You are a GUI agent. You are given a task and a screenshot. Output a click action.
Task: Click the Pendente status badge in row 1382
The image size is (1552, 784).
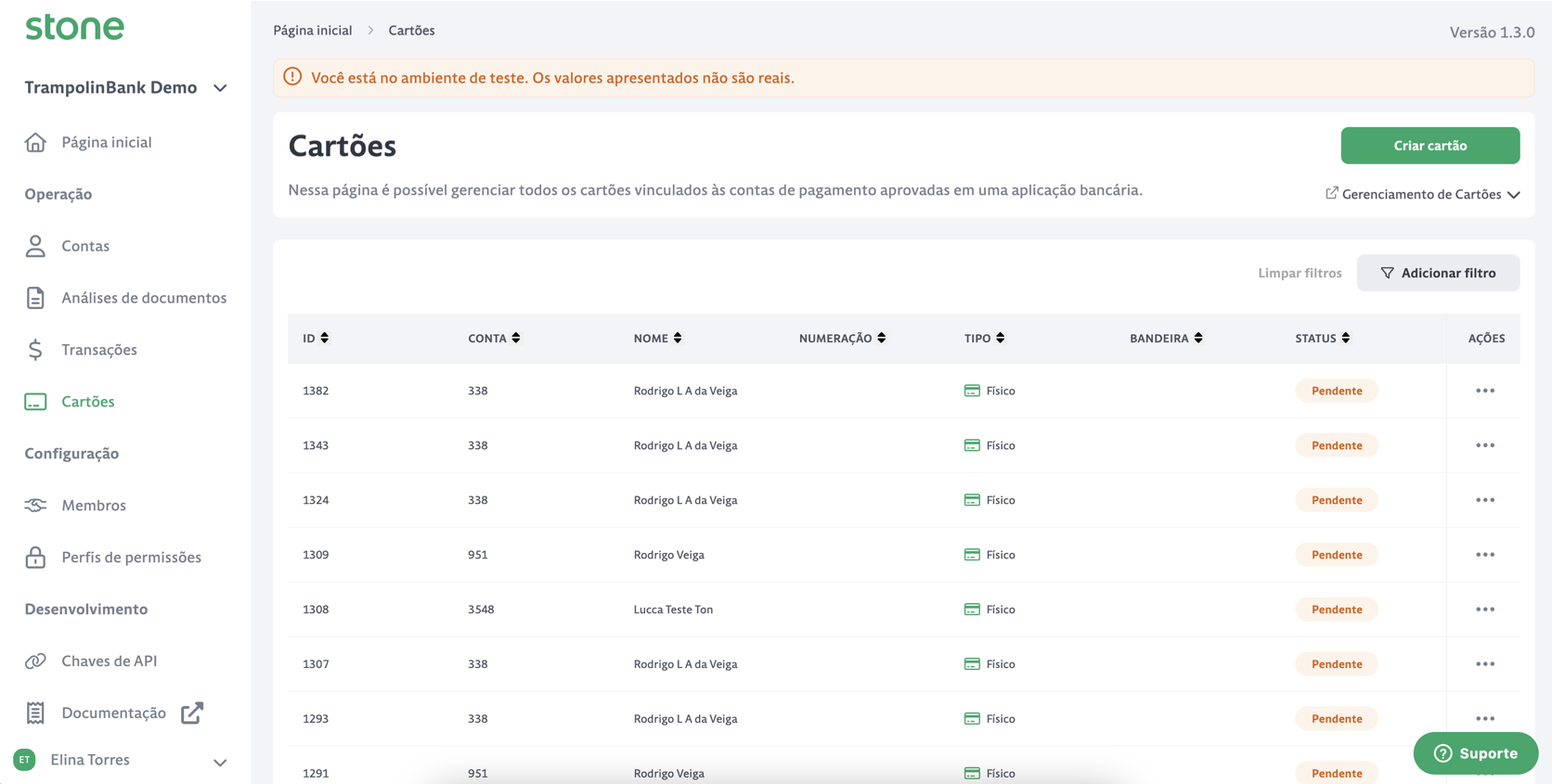pyautogui.click(x=1337, y=391)
